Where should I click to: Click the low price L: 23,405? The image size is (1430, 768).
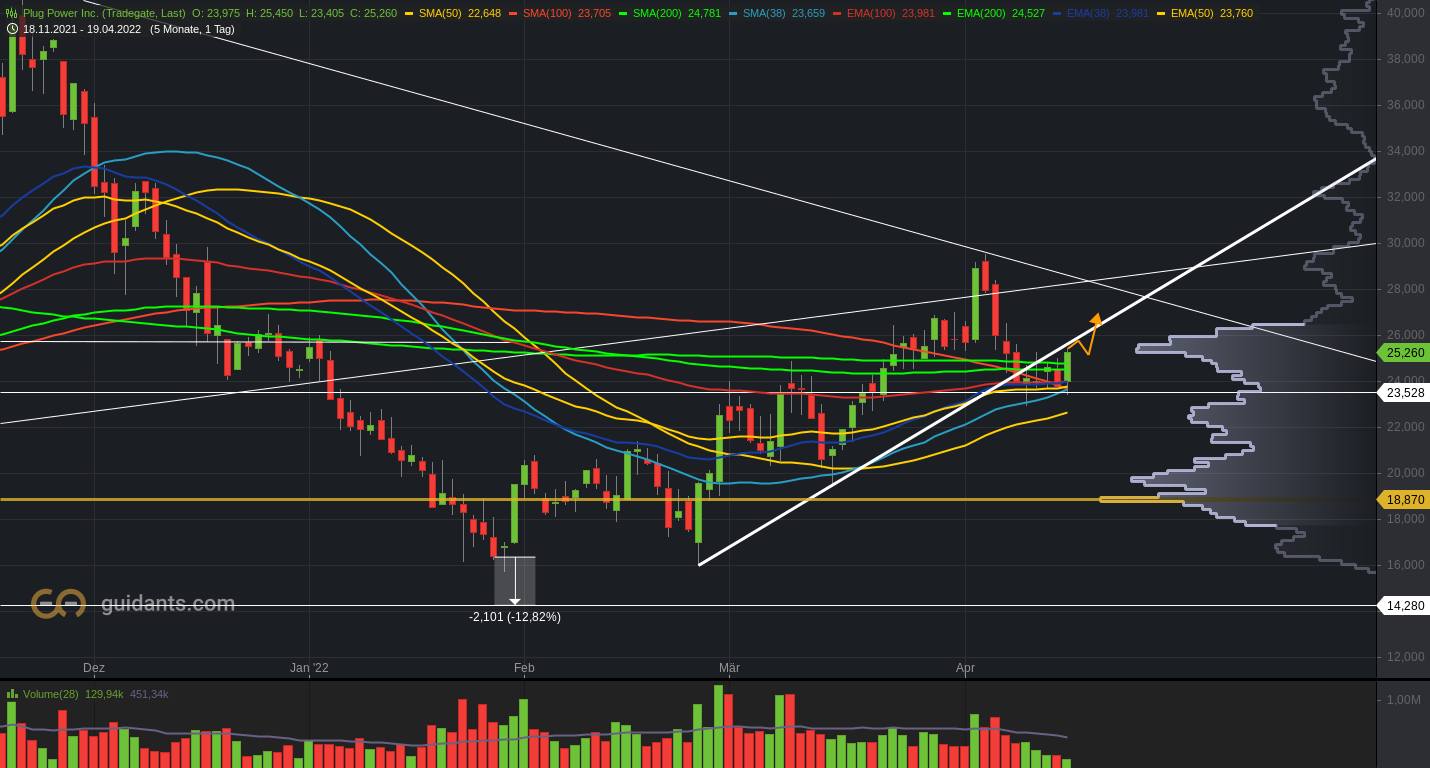pyautogui.click(x=321, y=13)
